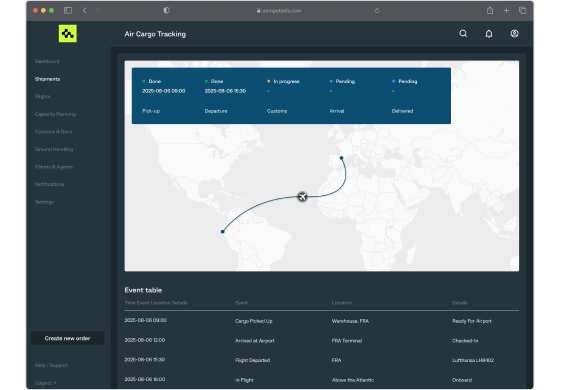The width and height of the screenshot is (561, 390).
Task: Open the user profile icon
Action: [514, 34]
